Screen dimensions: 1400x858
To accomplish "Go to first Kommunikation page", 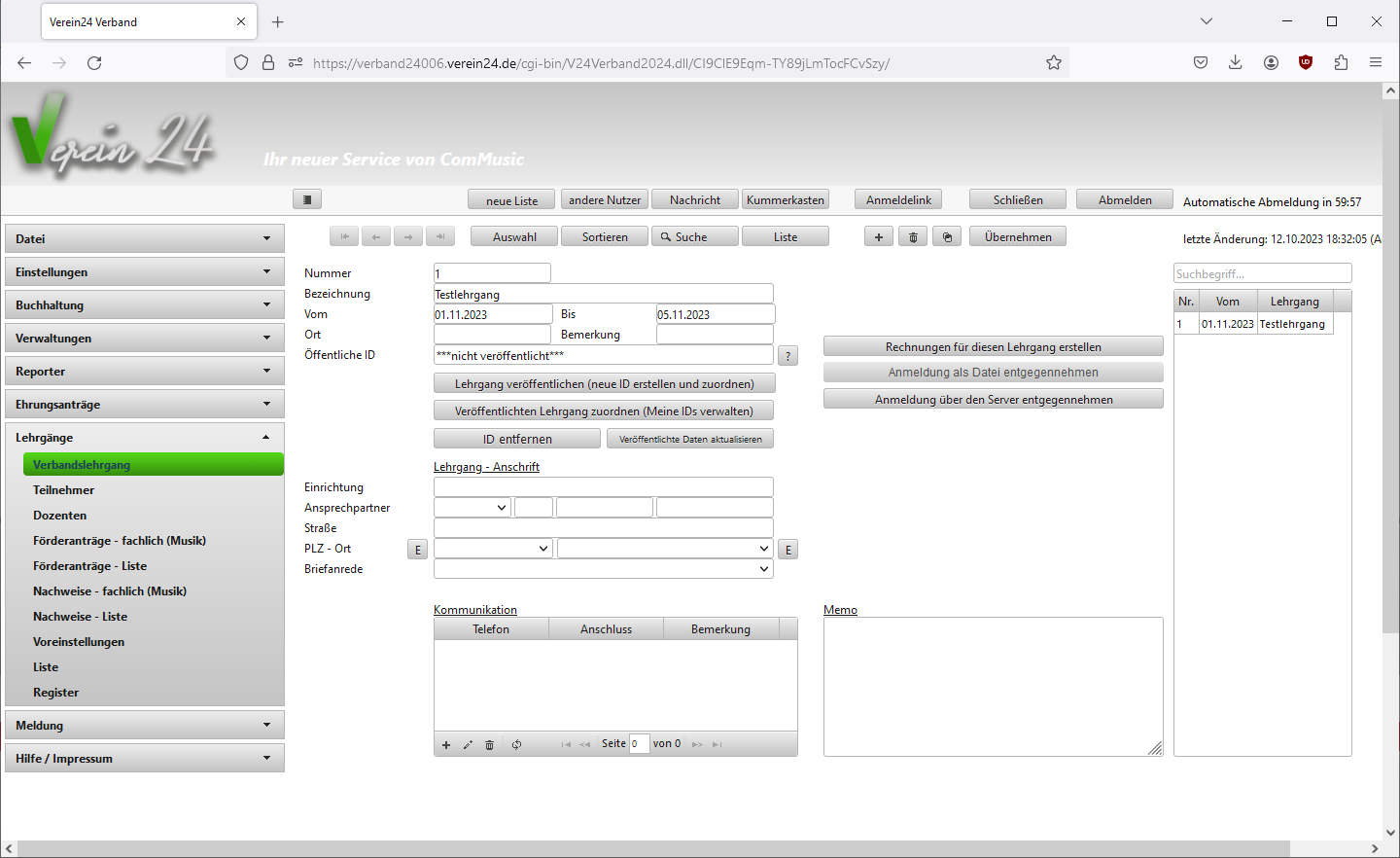I will 566,744.
